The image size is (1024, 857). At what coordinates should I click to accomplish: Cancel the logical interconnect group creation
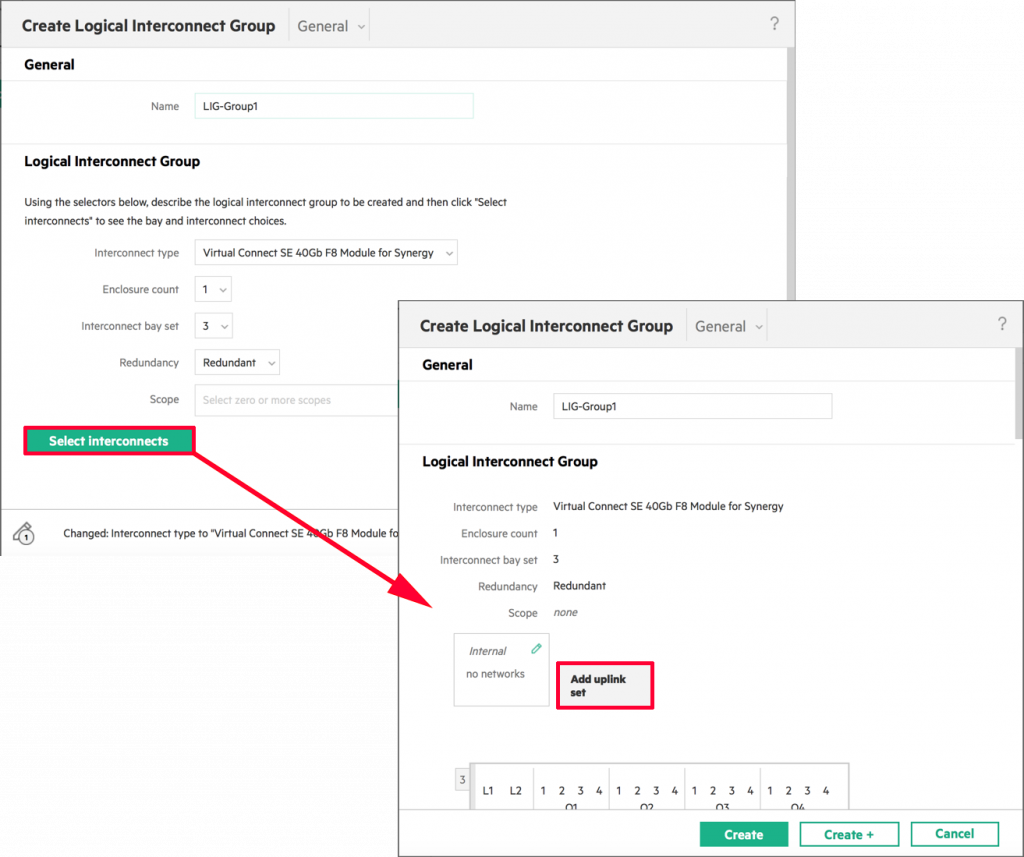[x=954, y=833]
